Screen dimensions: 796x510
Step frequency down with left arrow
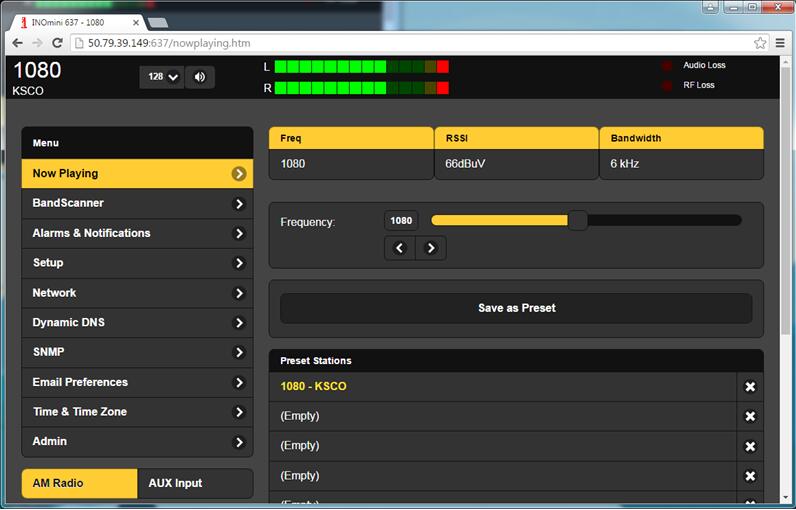click(400, 248)
